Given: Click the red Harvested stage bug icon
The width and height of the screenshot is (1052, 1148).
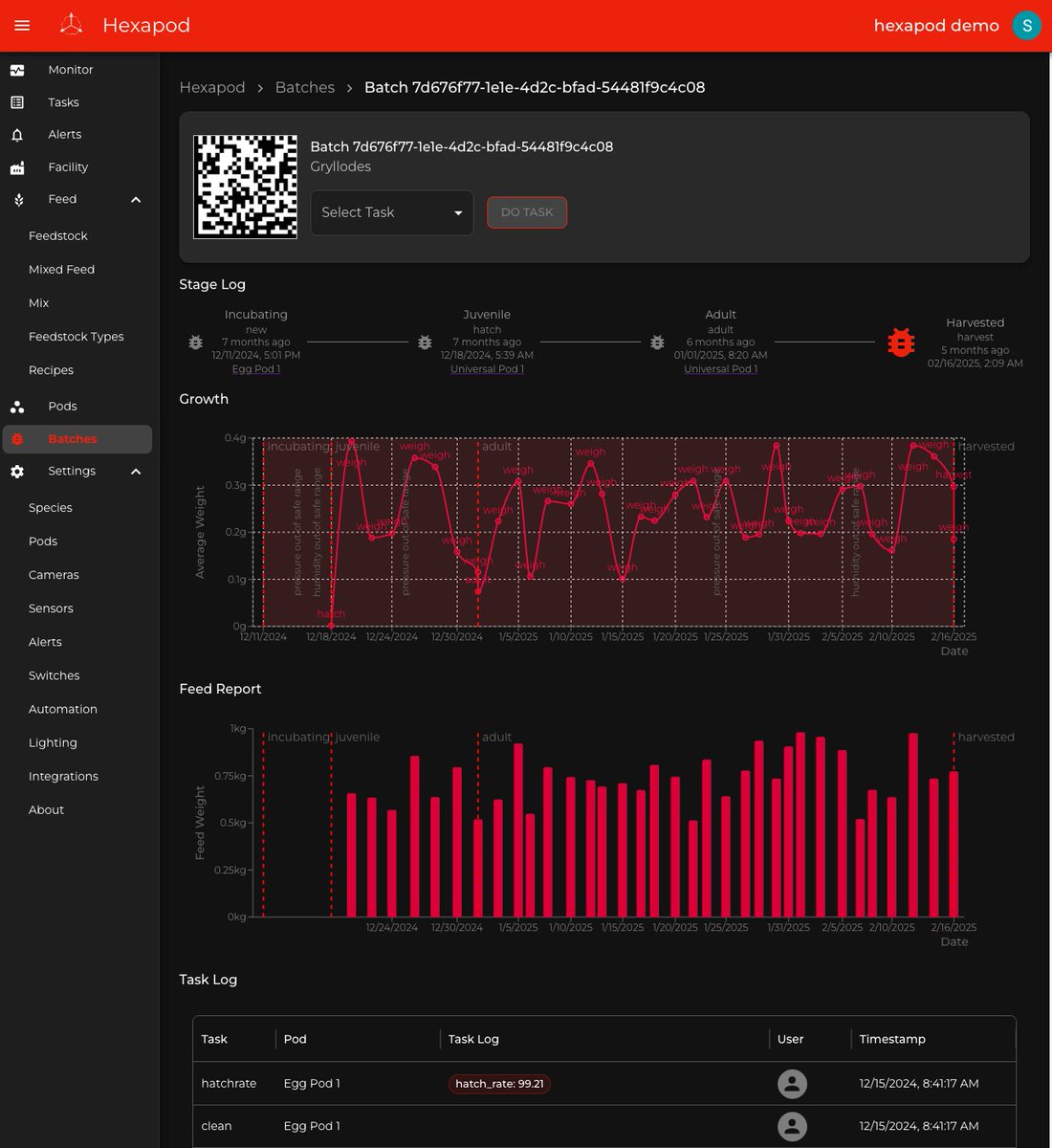Looking at the screenshot, I should (901, 342).
